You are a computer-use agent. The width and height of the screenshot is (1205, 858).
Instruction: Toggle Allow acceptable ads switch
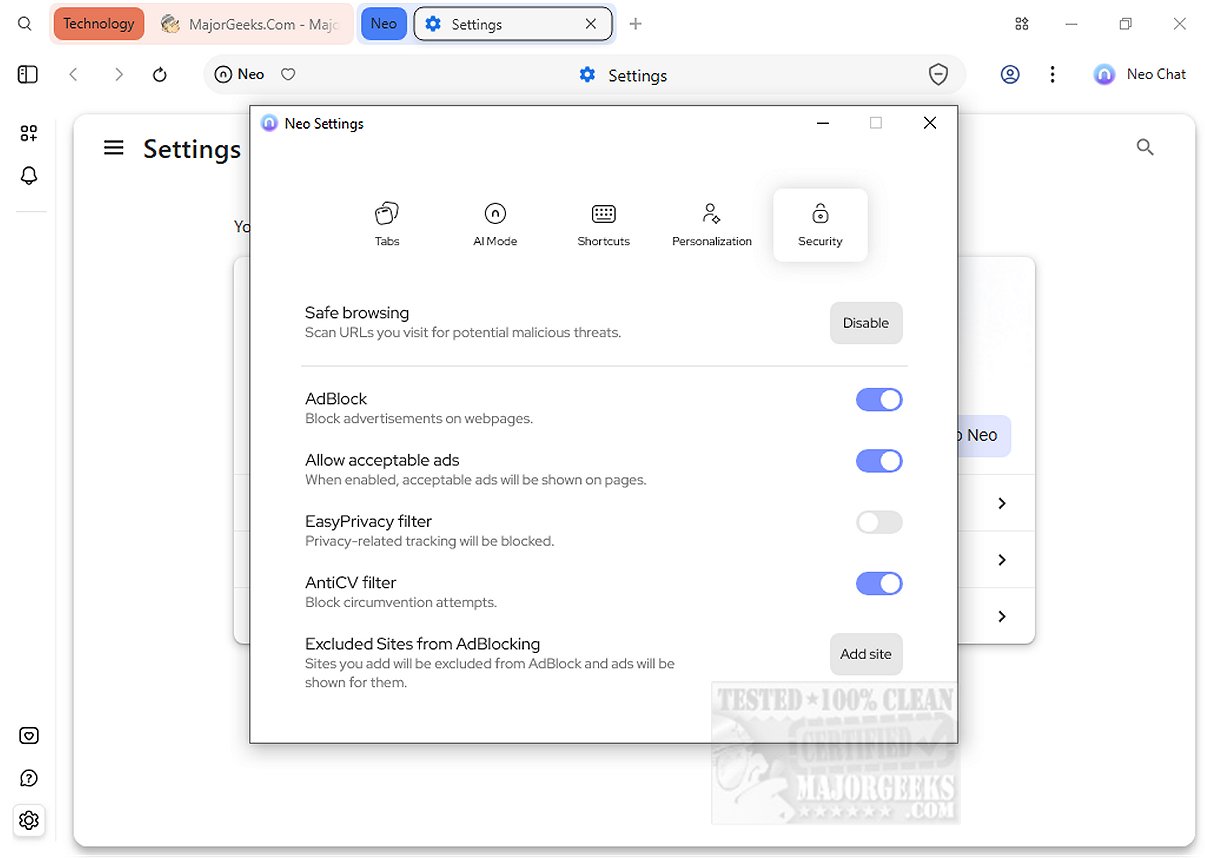(879, 461)
